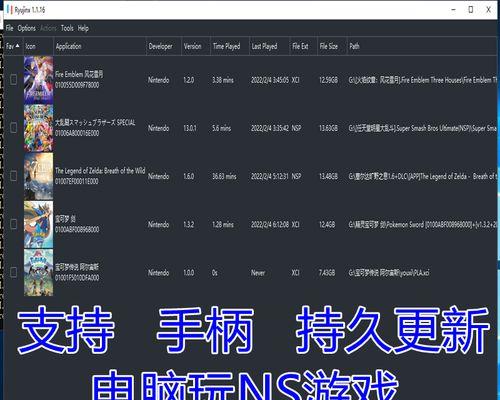Click title ID 01007EF00011E000
This screenshot has height=400, width=500.
coord(77,181)
